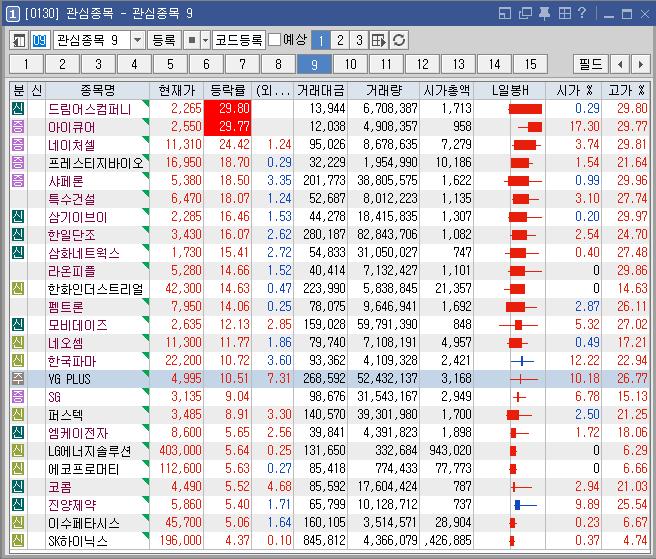The image size is (656, 559).
Task: Sort by the 등락률 column header
Action: (228, 90)
